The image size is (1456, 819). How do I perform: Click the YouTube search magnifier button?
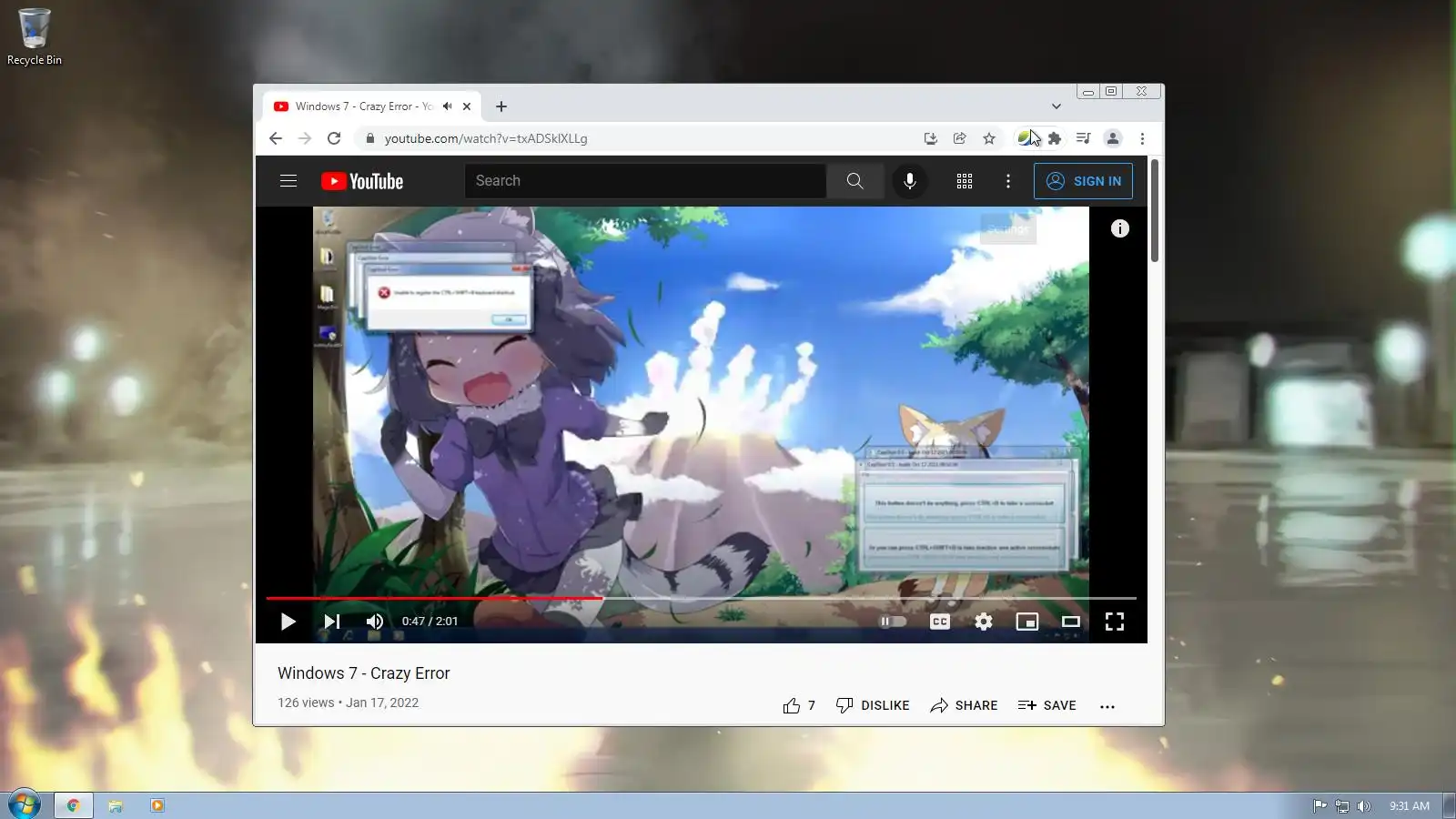pos(854,181)
